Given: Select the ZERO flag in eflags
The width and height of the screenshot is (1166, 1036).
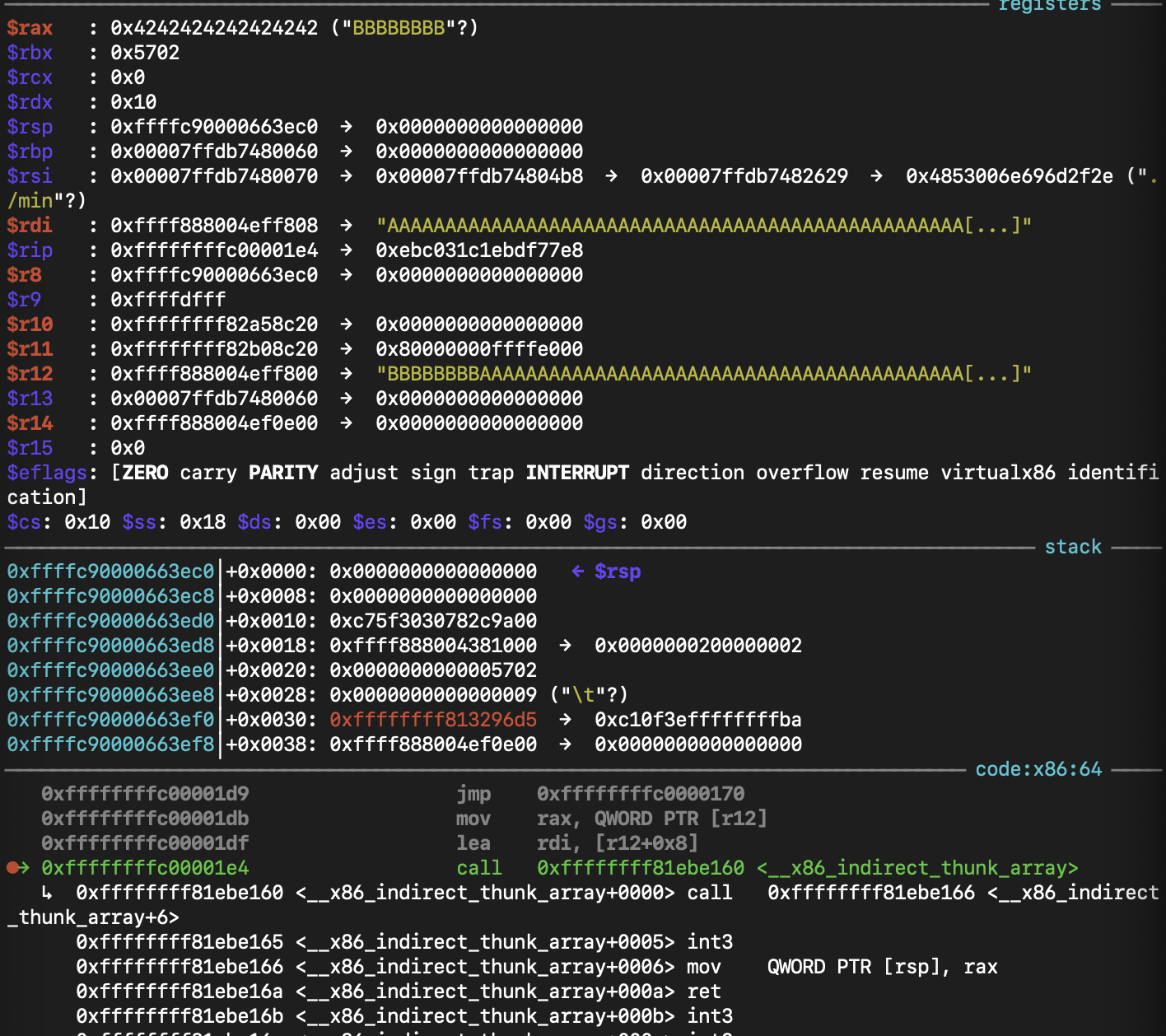Looking at the screenshot, I should (x=145, y=473).
